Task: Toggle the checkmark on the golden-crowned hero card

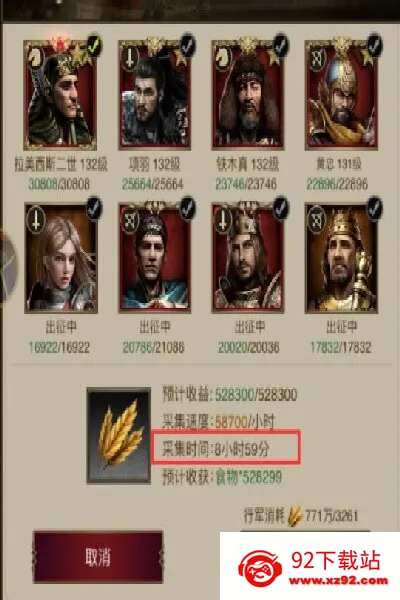Action: tap(374, 207)
